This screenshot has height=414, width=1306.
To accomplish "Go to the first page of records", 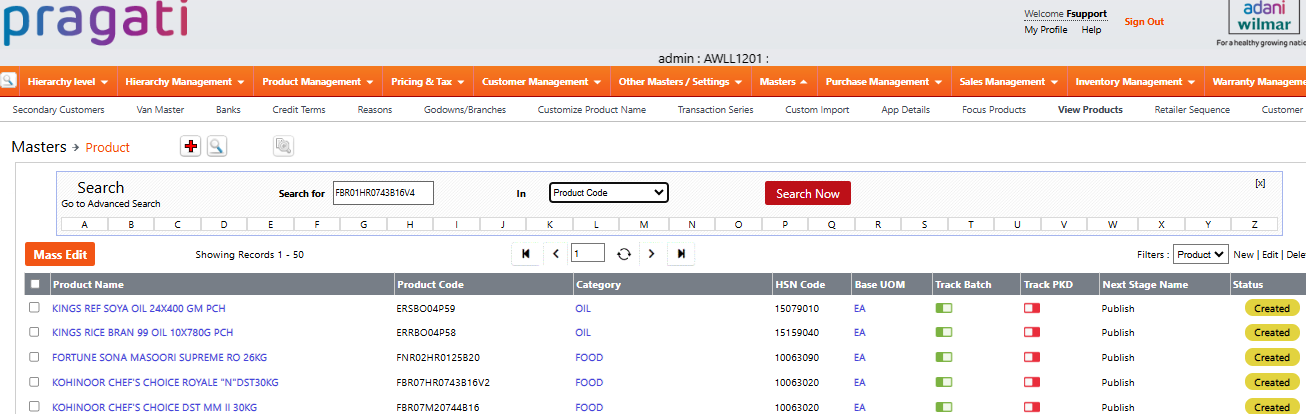I will tap(526, 254).
